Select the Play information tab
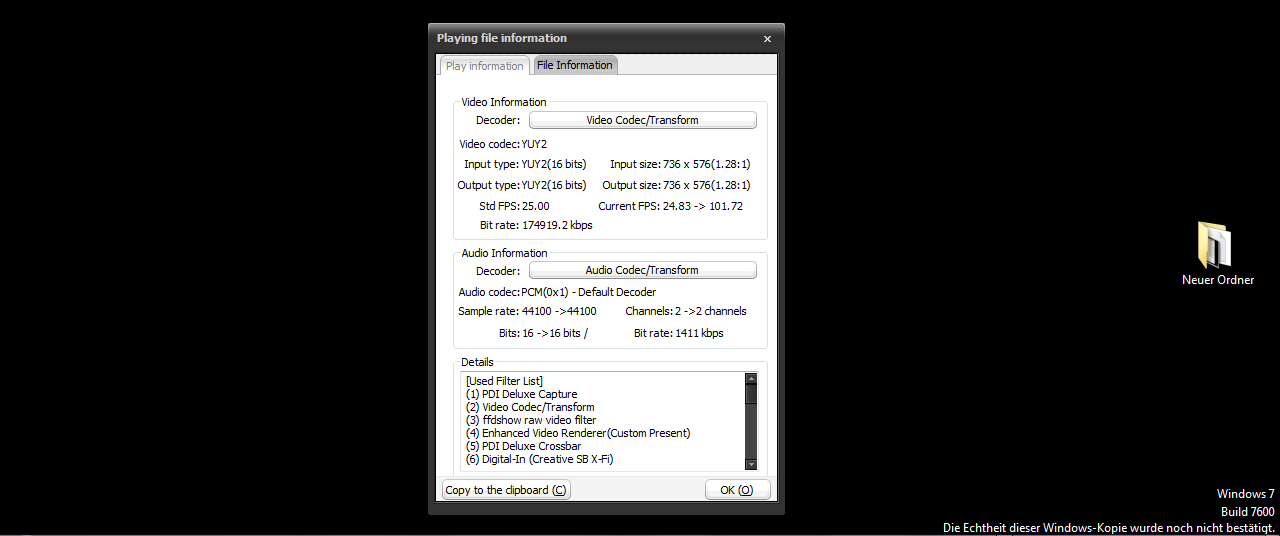1280x536 pixels. (x=484, y=66)
